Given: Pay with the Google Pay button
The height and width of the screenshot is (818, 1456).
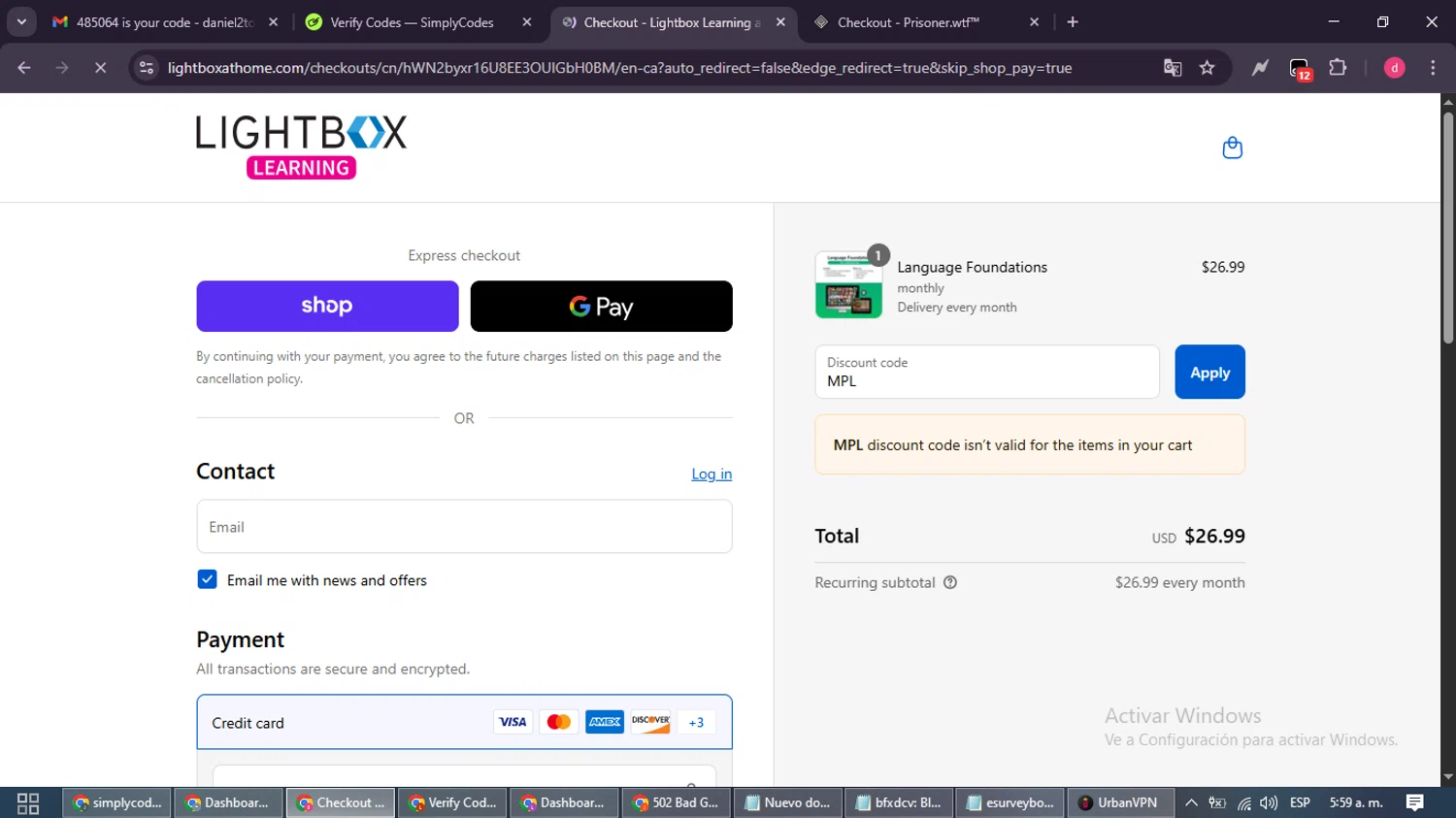Looking at the screenshot, I should coord(602,306).
